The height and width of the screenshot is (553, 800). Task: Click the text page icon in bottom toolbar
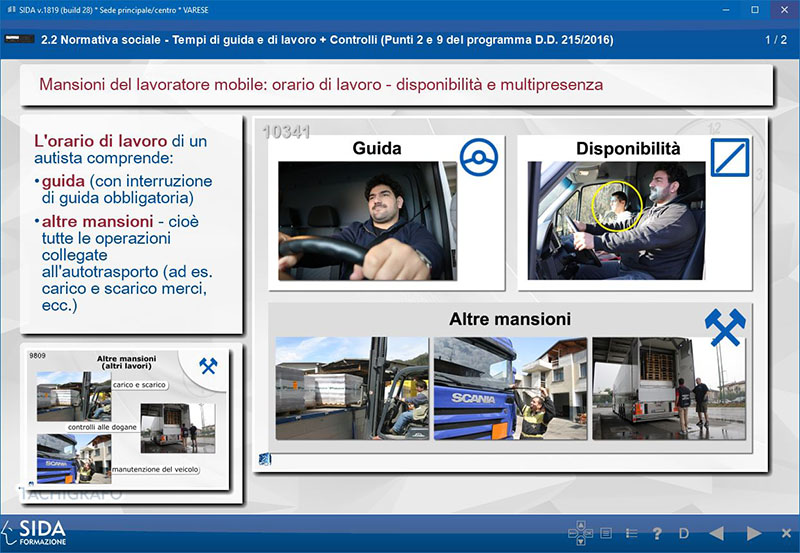pos(606,533)
